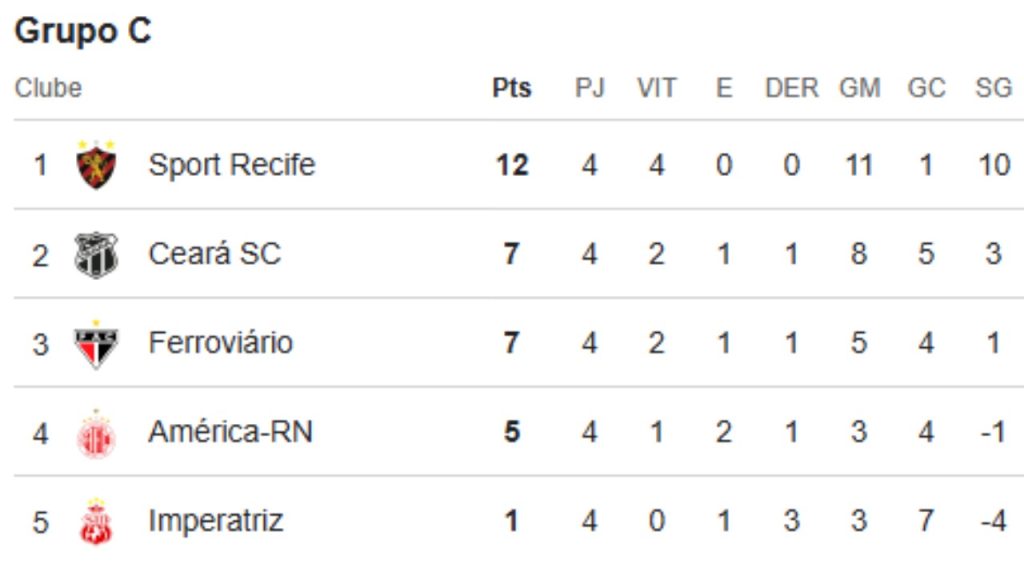Click the América-RN club crest

(97, 433)
